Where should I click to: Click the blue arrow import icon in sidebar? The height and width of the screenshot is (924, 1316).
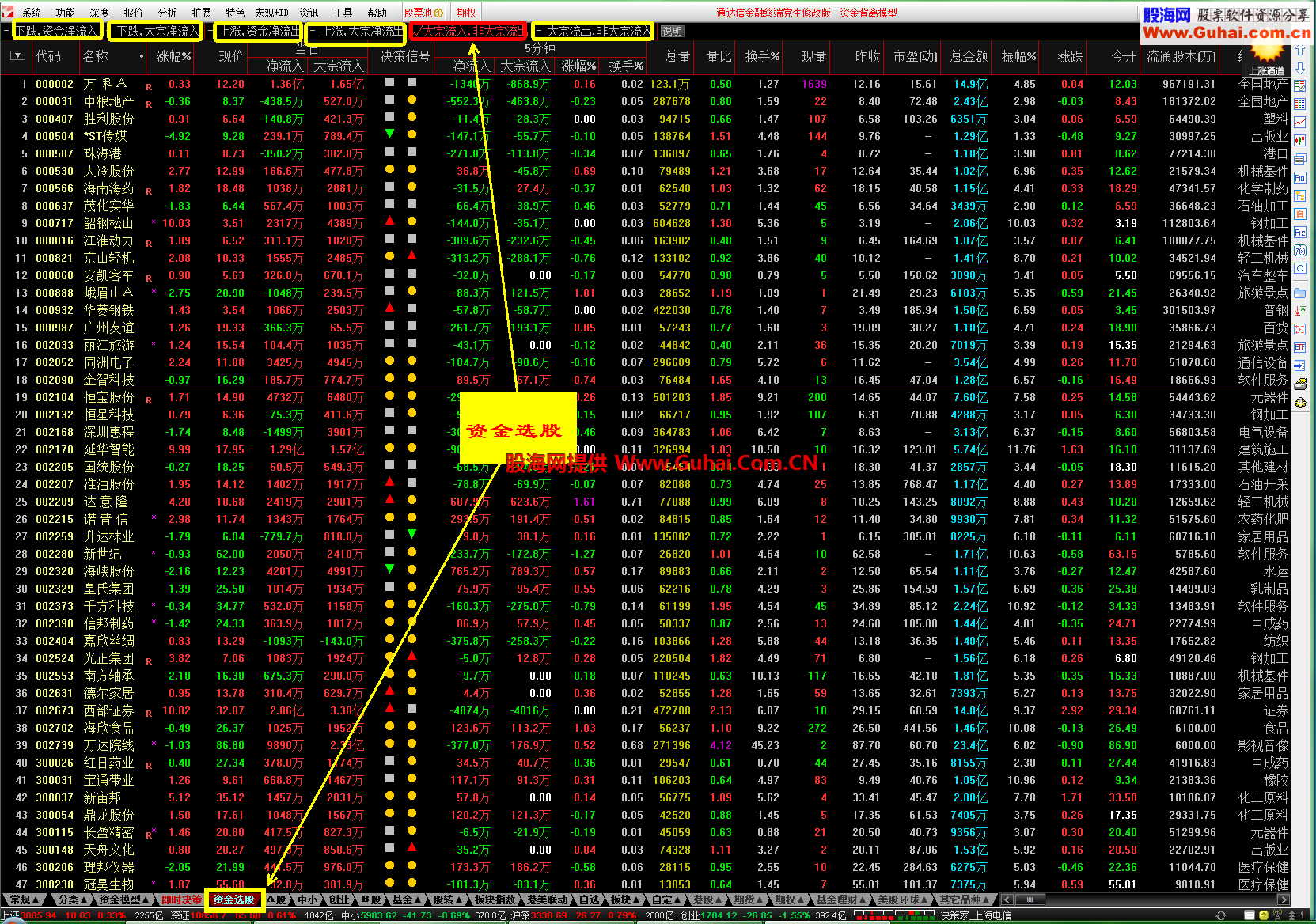click(x=1300, y=365)
